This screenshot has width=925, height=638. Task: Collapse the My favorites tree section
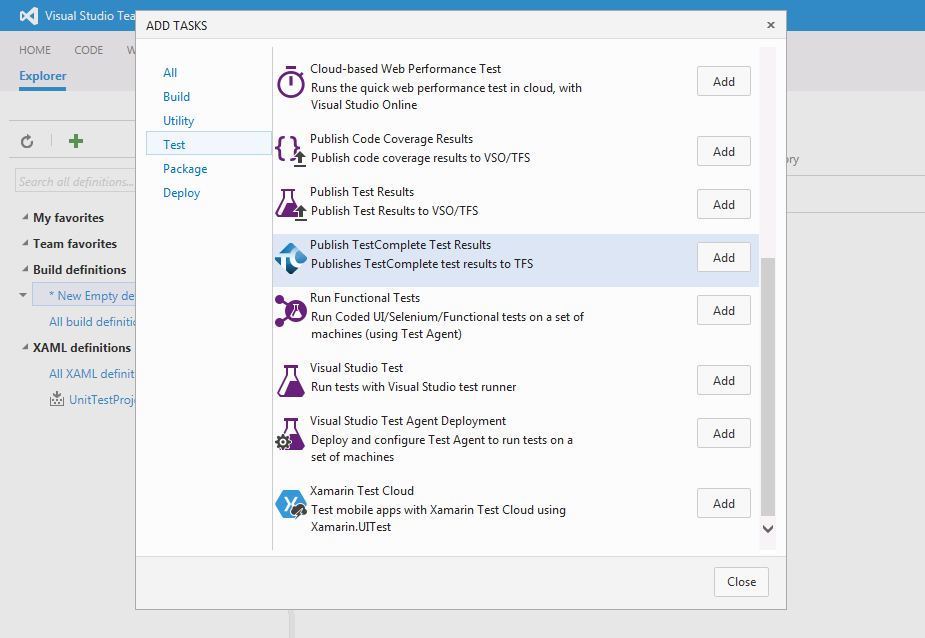click(x=25, y=218)
